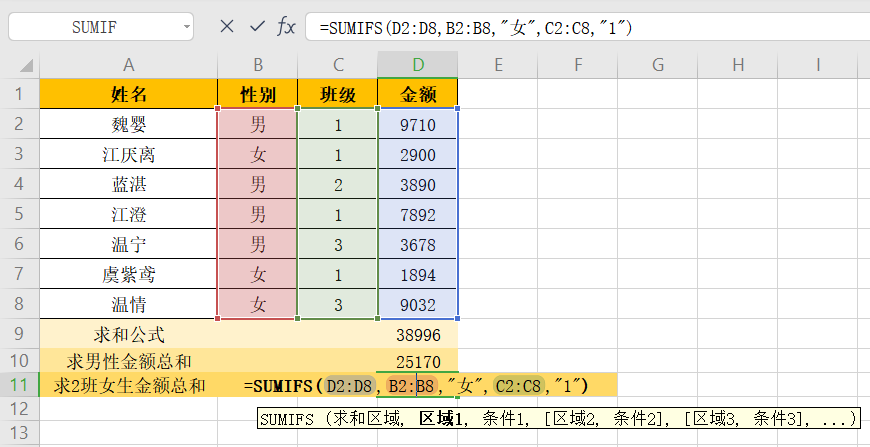The image size is (870, 447).
Task: Select row 5 header
Action: click(x=19, y=214)
